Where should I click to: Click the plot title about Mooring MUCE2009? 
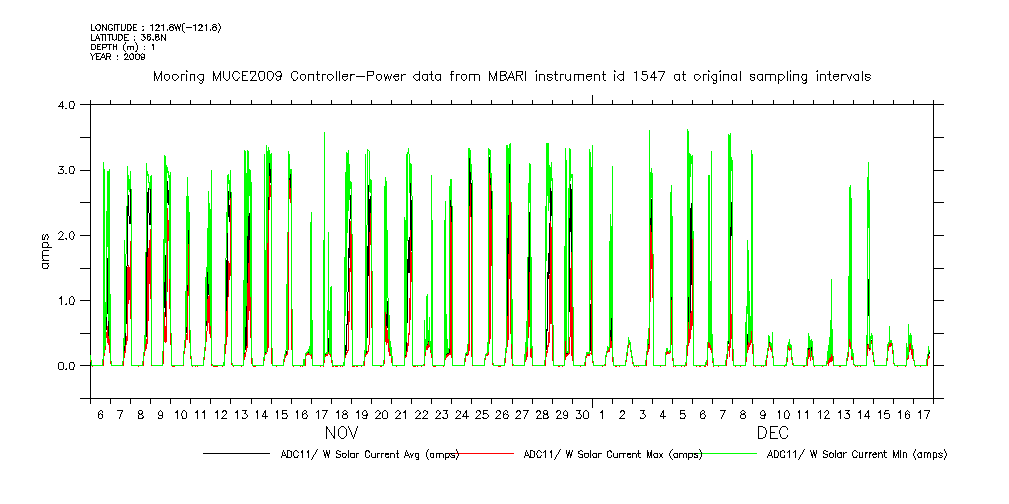click(511, 76)
